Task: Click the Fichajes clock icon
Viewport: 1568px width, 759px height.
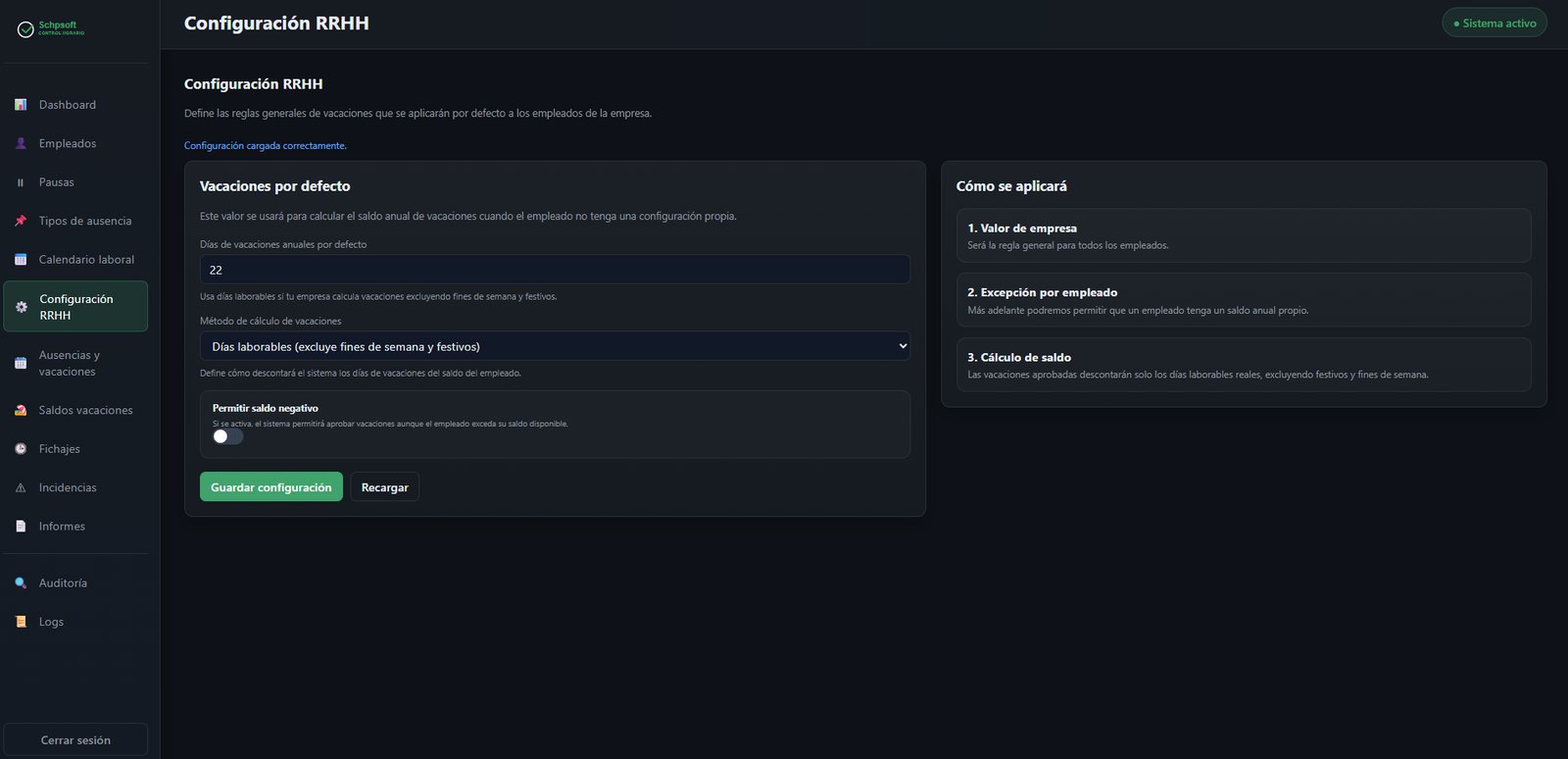Action: (21, 449)
